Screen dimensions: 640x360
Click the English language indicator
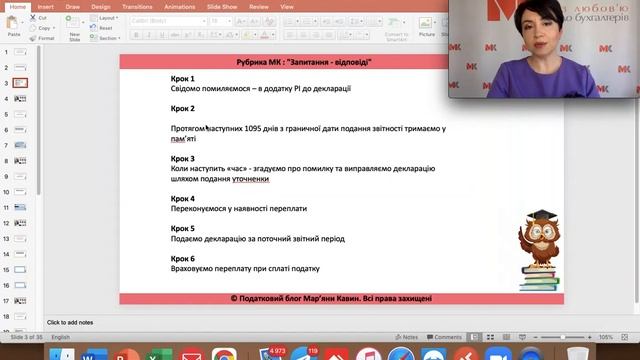pos(60,337)
